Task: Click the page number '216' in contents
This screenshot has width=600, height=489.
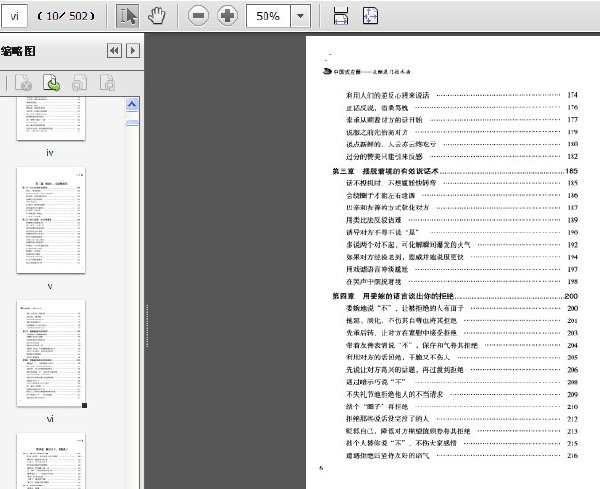Action: pos(572,456)
